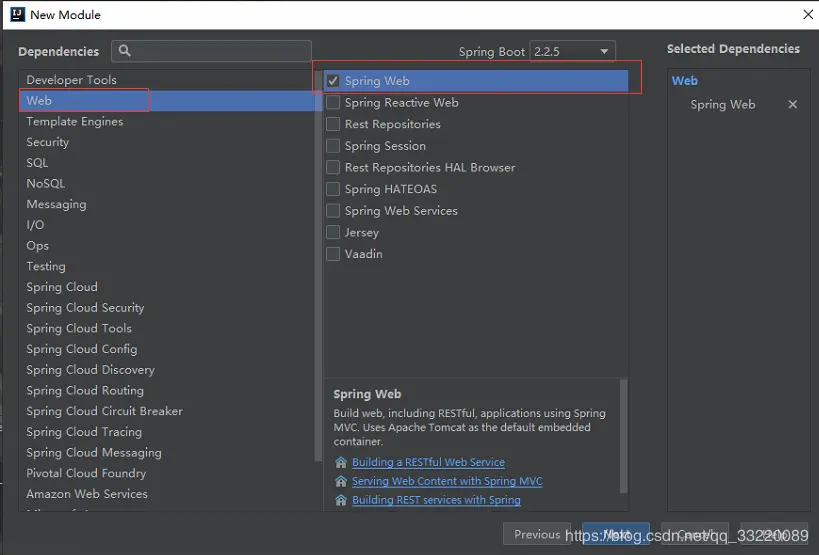Click the blue Next button
Screen dimensions: 819x555
point(616,534)
